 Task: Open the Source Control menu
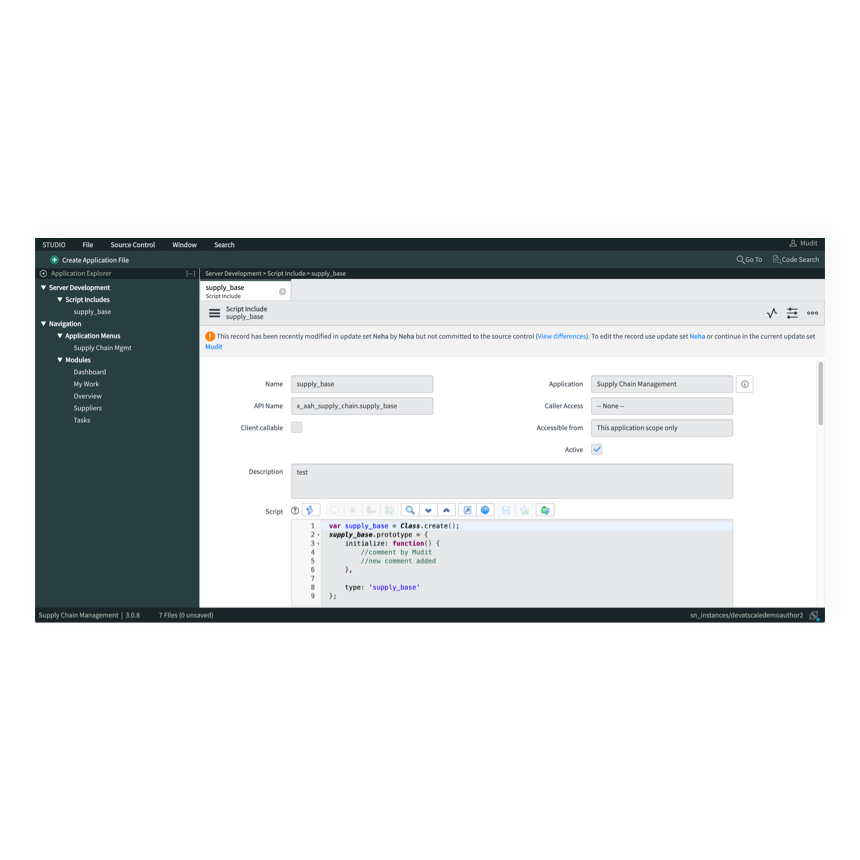pyautogui.click(x=132, y=244)
